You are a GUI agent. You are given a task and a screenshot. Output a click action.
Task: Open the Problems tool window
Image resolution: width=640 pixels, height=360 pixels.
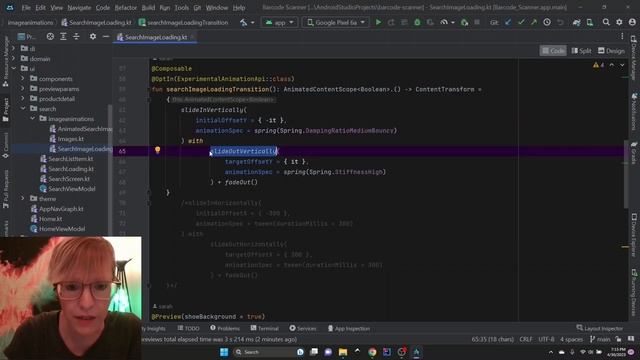click(225, 328)
